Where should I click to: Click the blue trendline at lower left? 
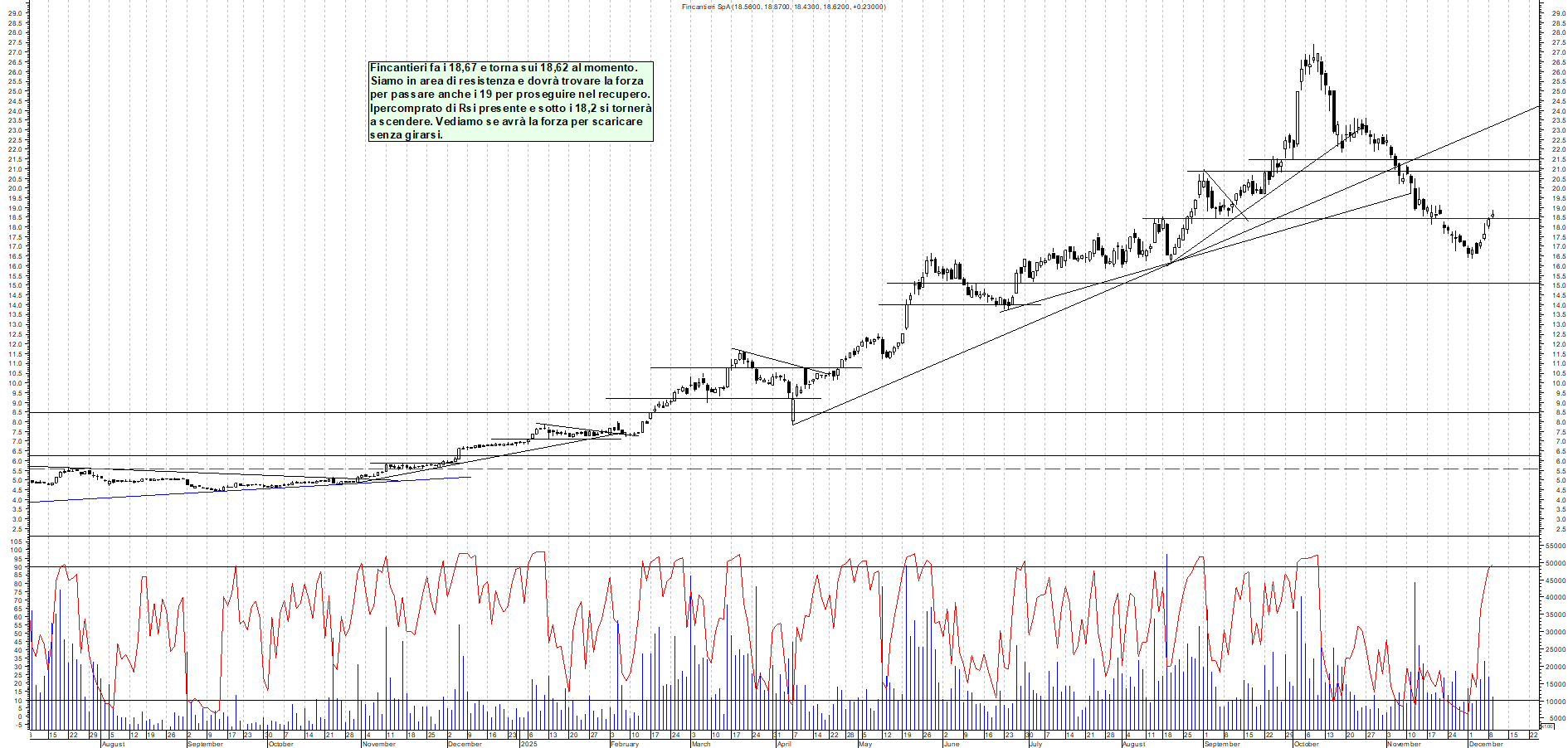pos(249,489)
